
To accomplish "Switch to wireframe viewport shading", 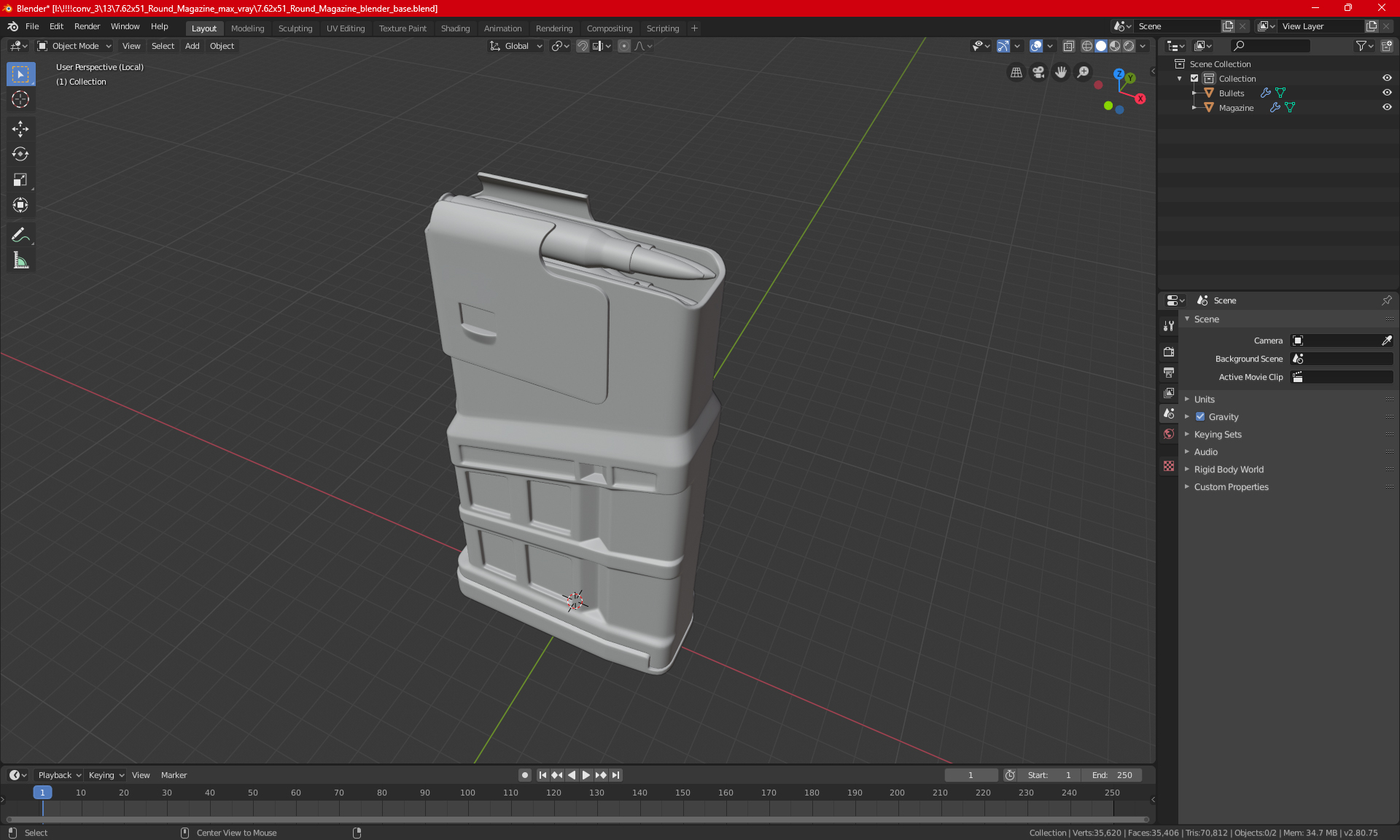I will (x=1086, y=46).
